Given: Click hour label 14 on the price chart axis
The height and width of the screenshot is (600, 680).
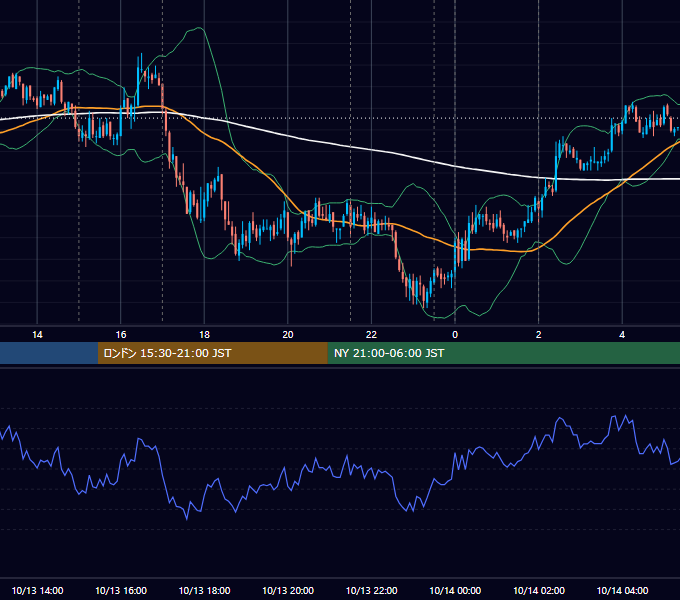Looking at the screenshot, I should point(37,335).
